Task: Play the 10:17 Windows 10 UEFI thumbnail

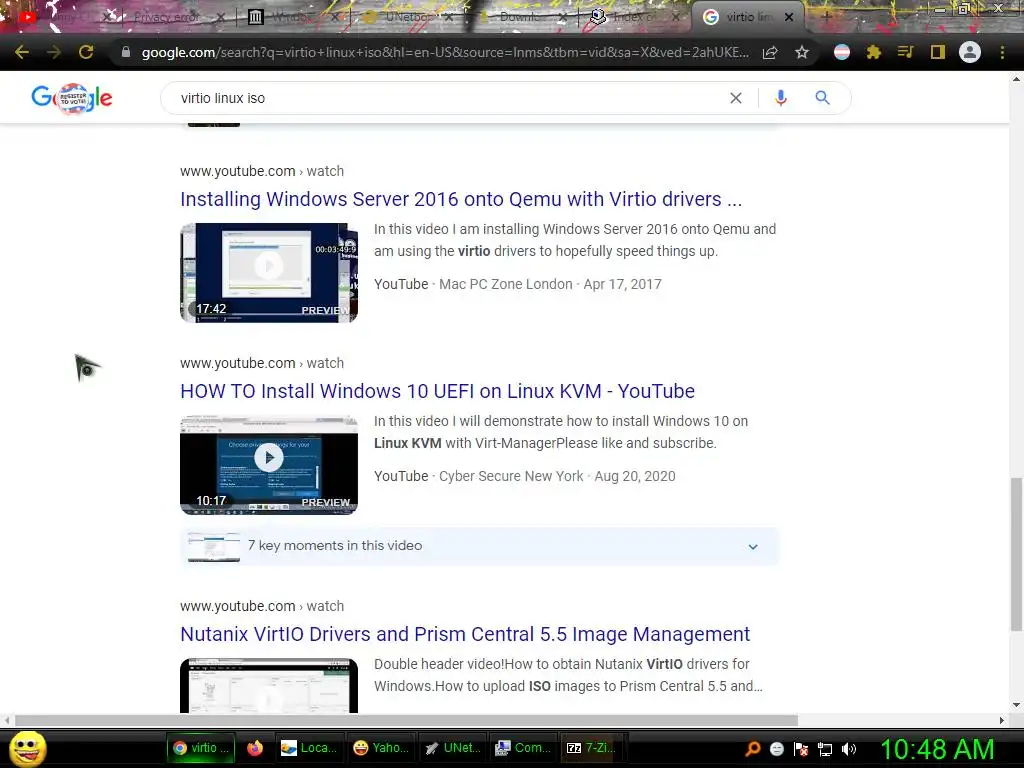Action: 268,464
